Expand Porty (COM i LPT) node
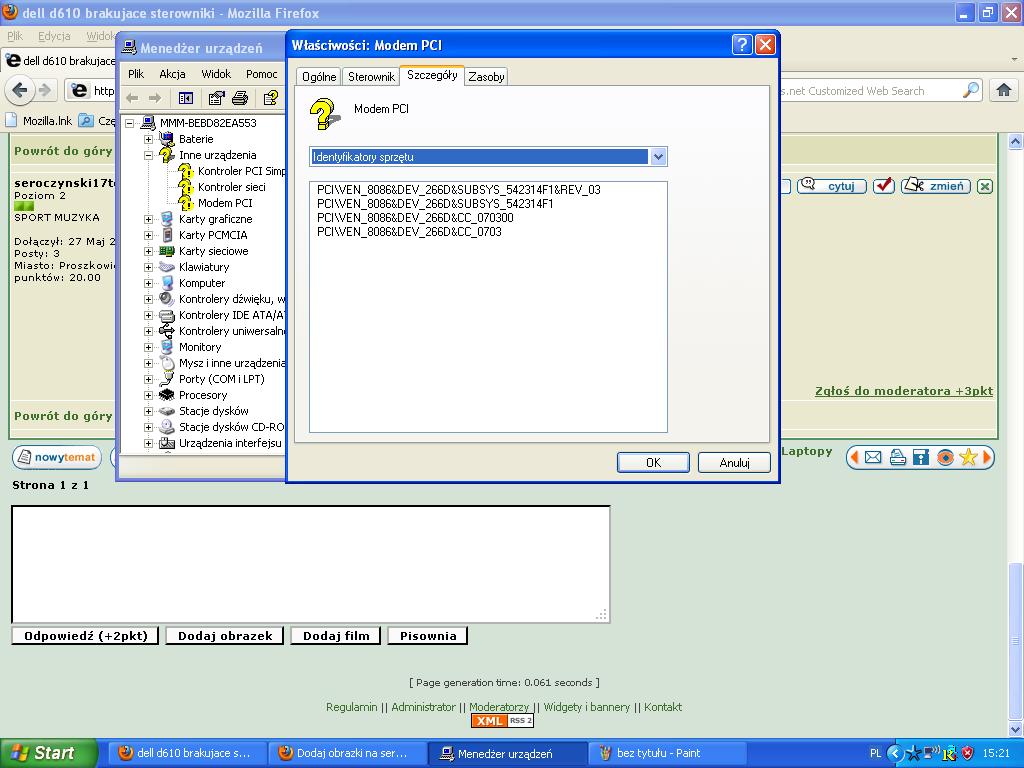The width and height of the screenshot is (1024, 768). point(148,379)
